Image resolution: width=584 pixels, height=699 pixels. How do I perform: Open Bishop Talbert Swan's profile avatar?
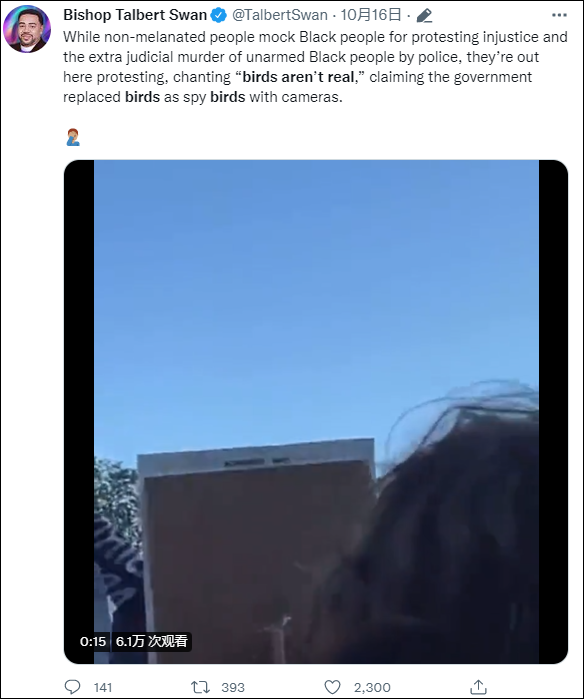click(x=27, y=29)
